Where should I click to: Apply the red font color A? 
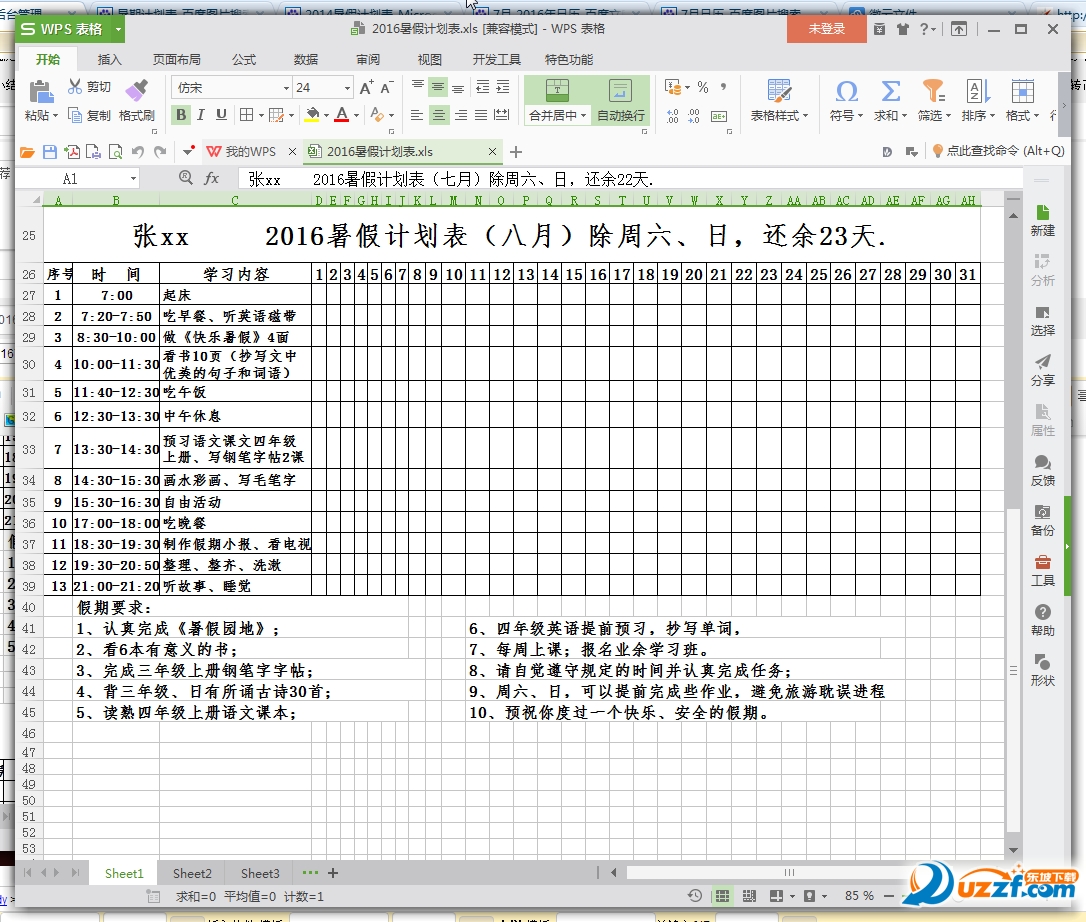pos(341,114)
